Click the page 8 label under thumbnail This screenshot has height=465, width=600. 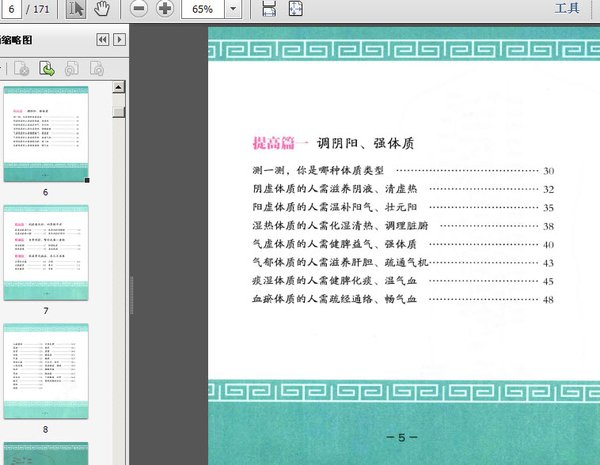[x=46, y=429]
